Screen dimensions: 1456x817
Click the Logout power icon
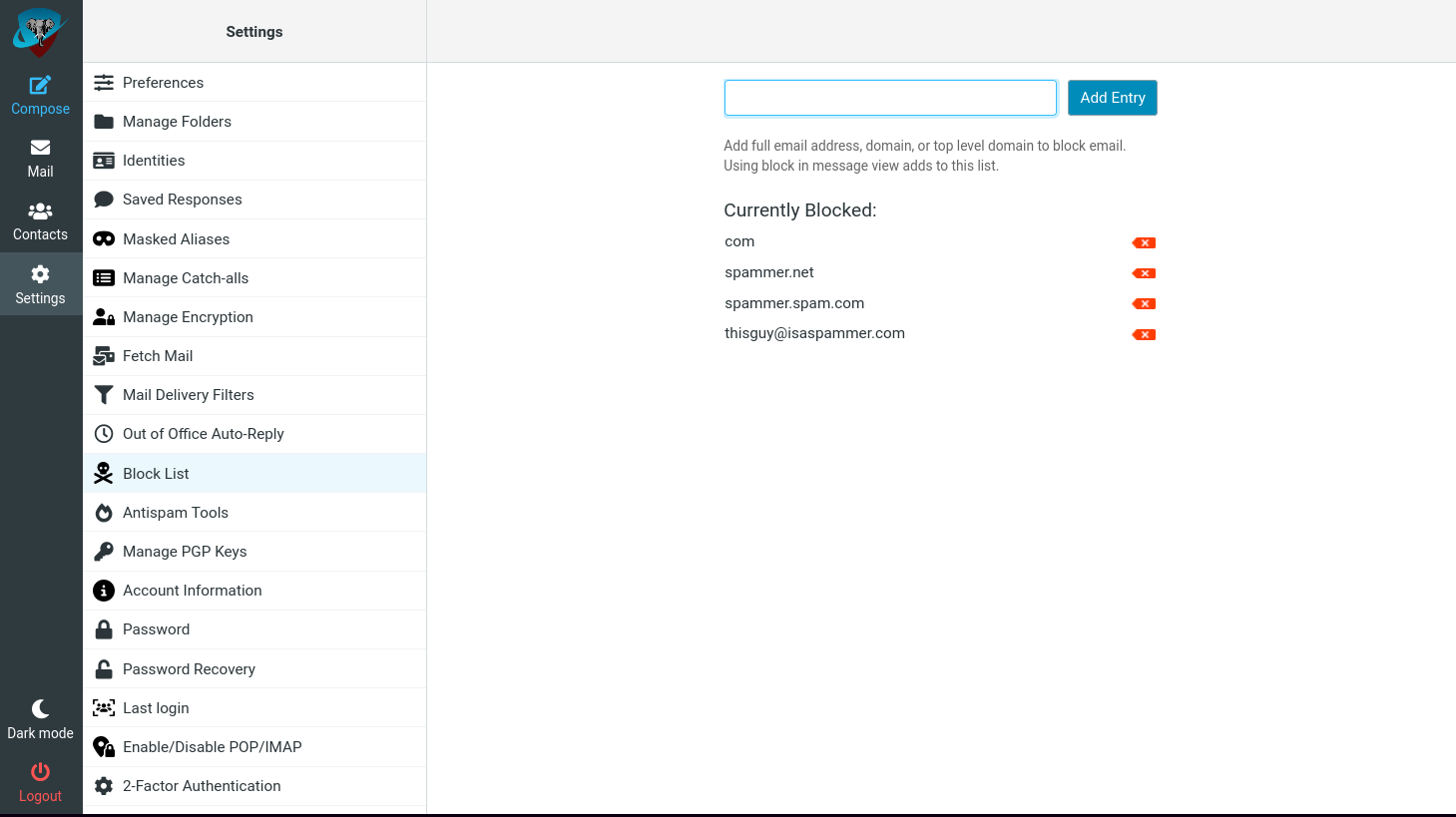coord(40,772)
